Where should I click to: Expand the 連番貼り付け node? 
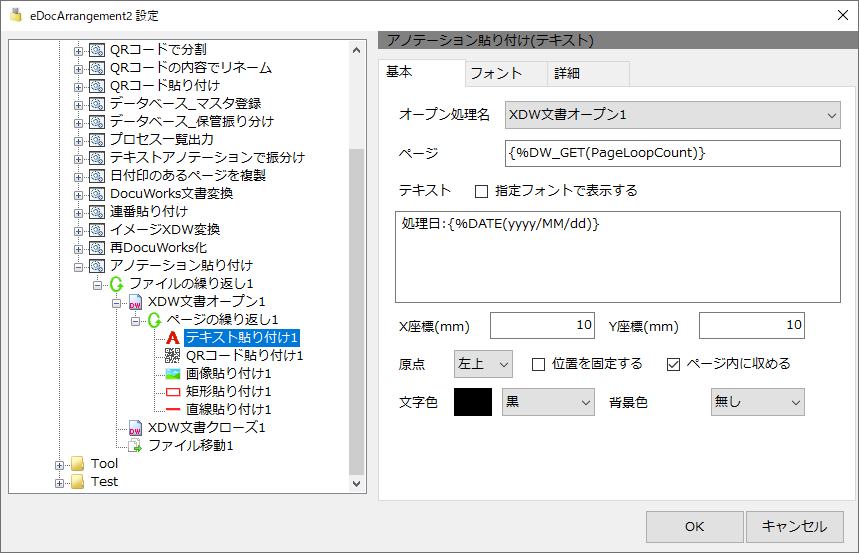coord(78,213)
